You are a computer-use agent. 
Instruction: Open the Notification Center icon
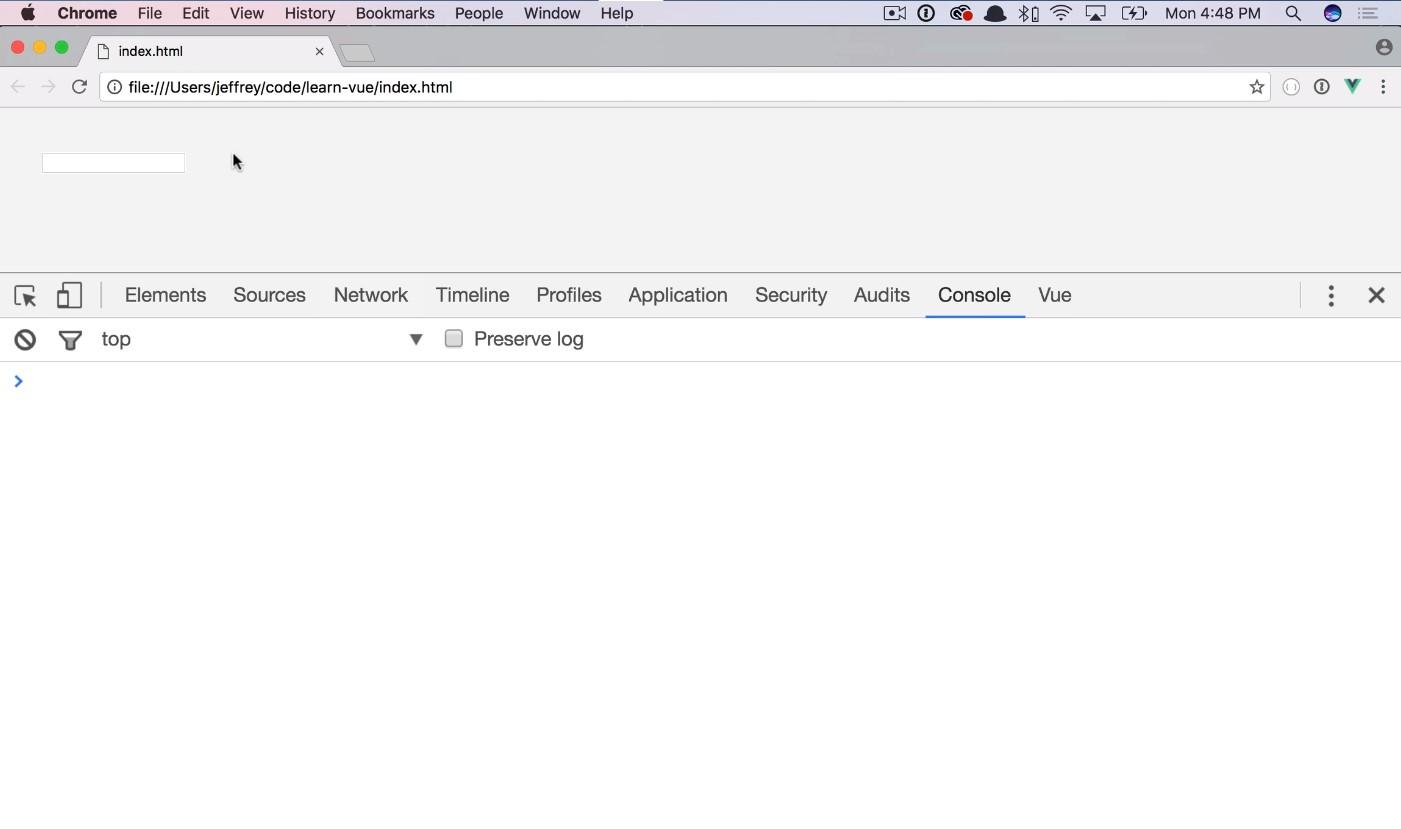1368,13
